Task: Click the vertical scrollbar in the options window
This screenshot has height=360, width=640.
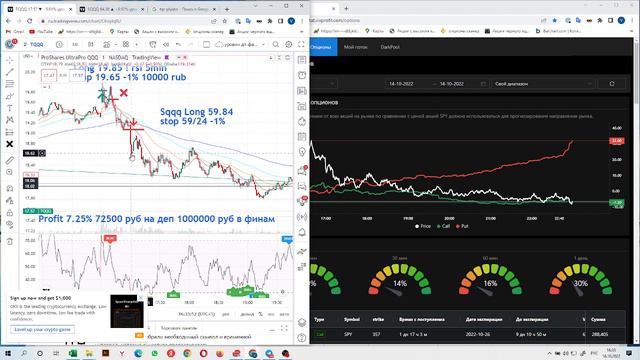Action: pos(636,73)
